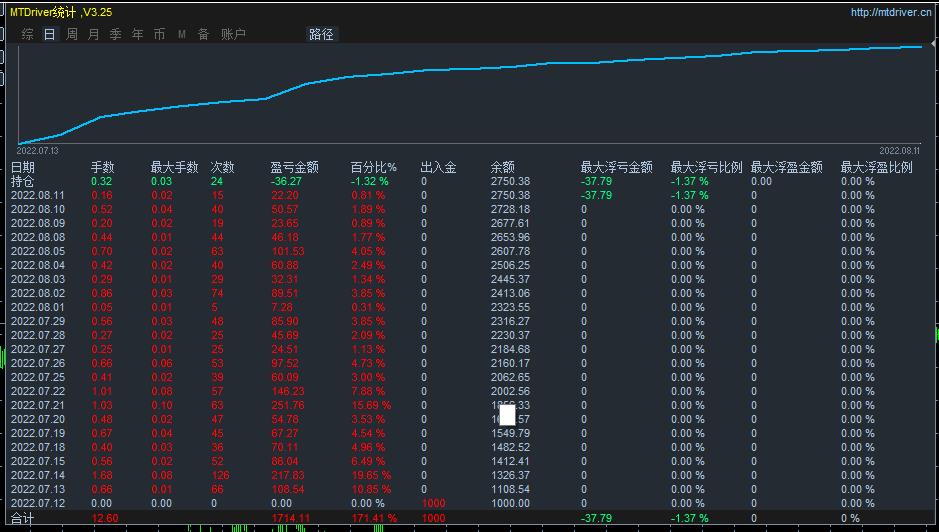Image resolution: width=939 pixels, height=532 pixels.
Task: Select the 2022.07.12 date row
Action: tap(38, 503)
